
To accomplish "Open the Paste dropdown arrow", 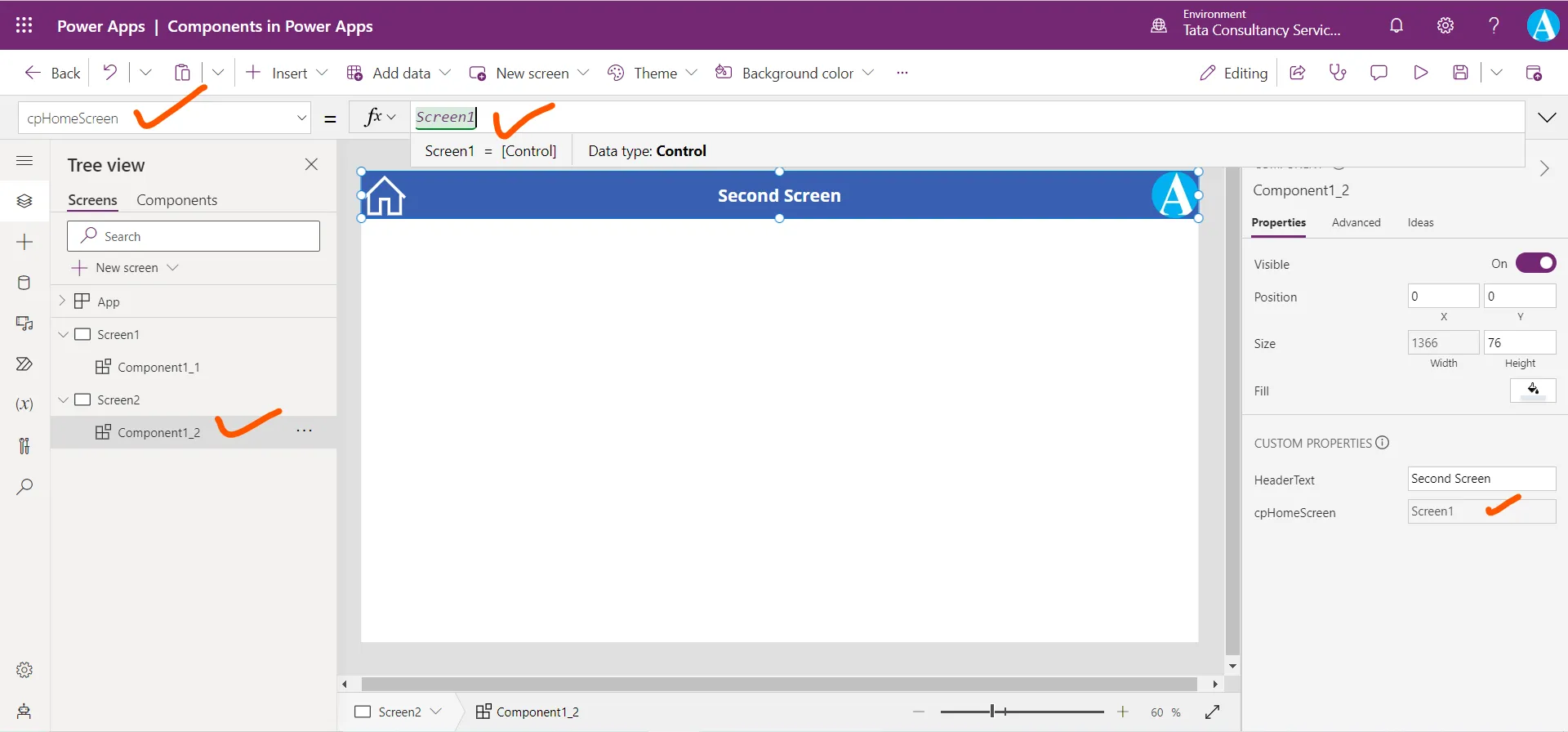I will tap(218, 73).
